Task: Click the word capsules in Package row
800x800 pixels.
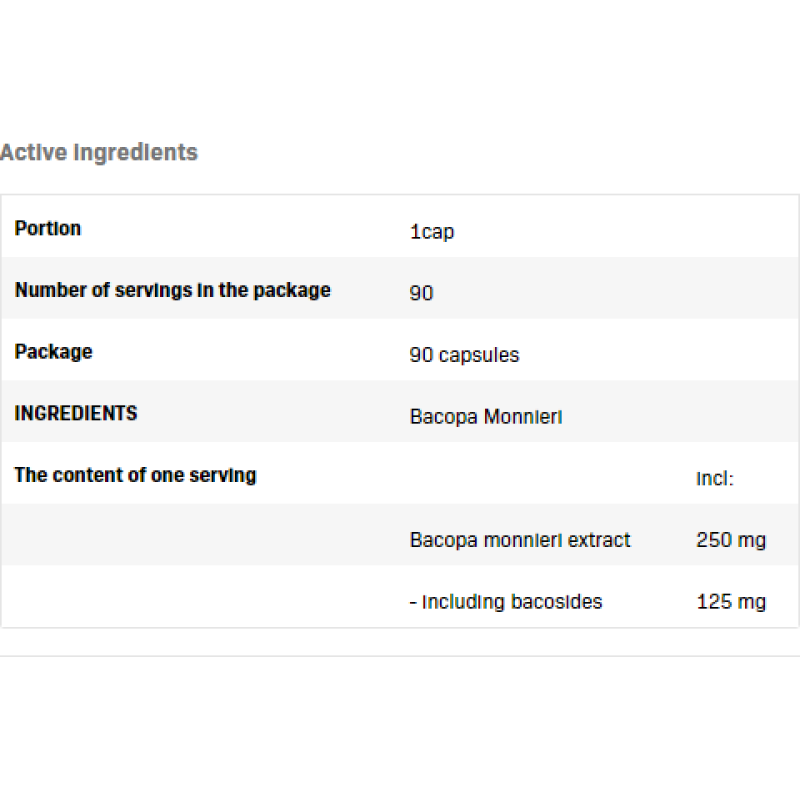Action: click(478, 355)
